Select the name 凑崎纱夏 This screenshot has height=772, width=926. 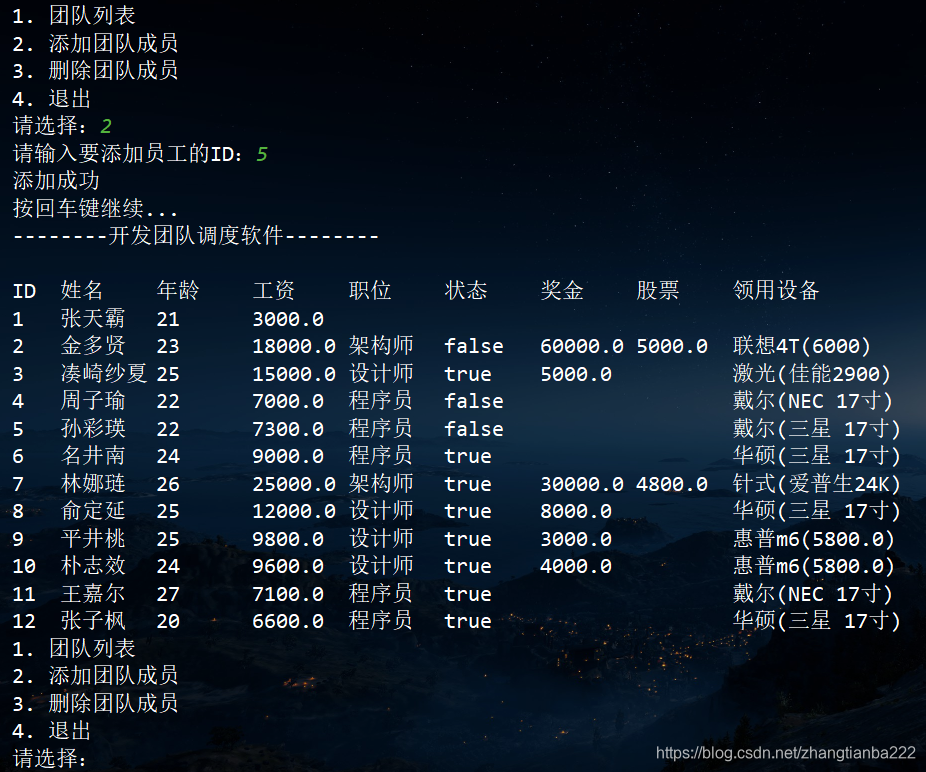click(x=103, y=373)
